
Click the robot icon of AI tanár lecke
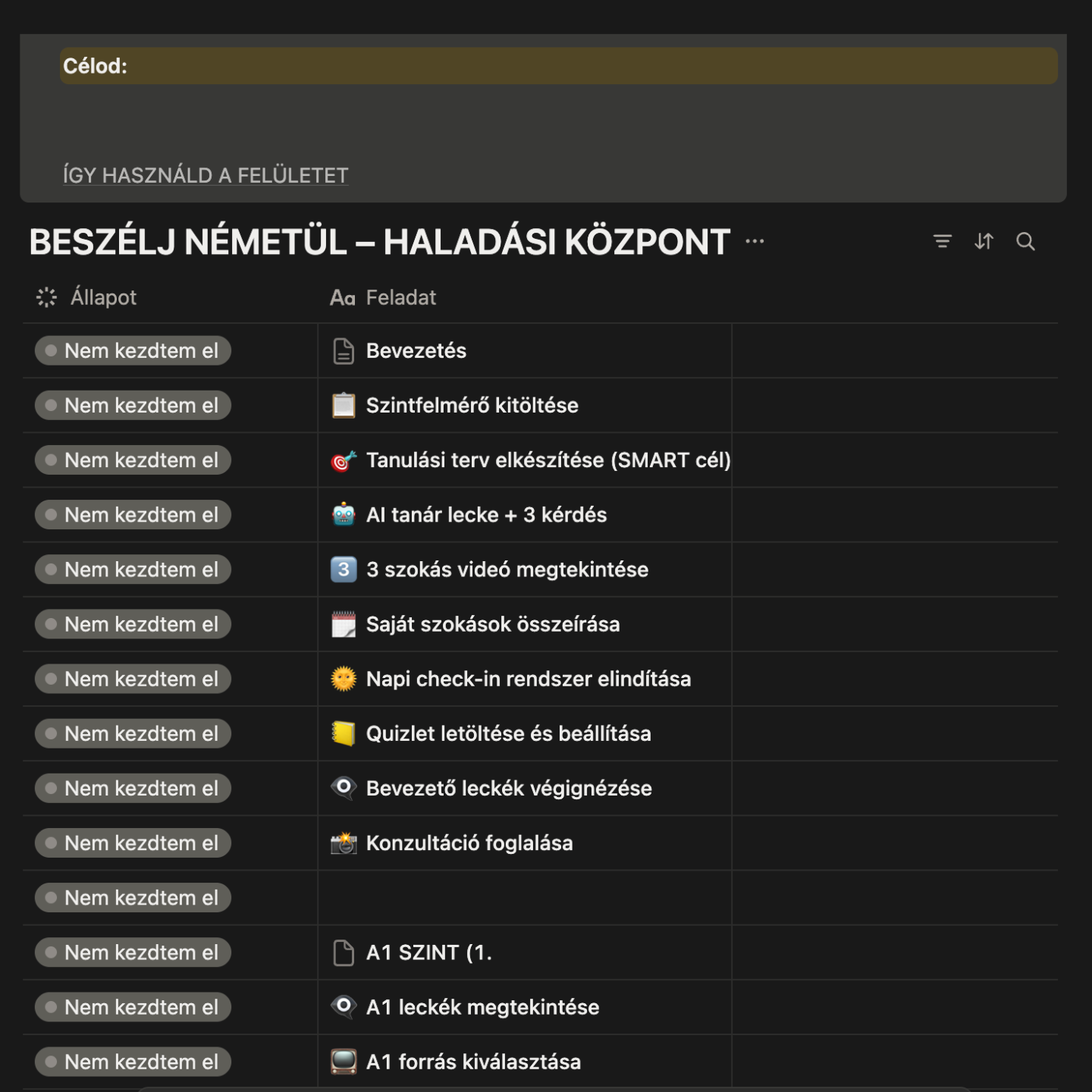pos(344,515)
